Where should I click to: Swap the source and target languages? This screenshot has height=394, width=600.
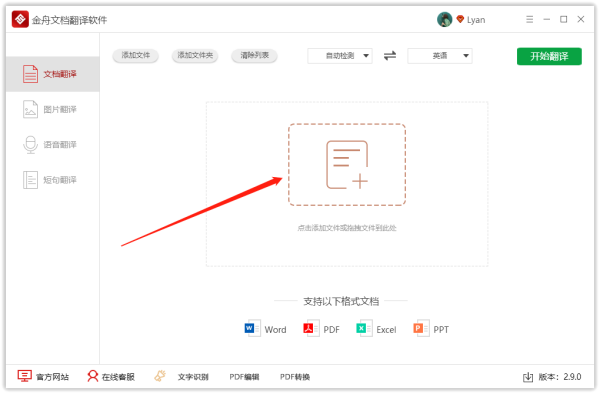point(390,56)
